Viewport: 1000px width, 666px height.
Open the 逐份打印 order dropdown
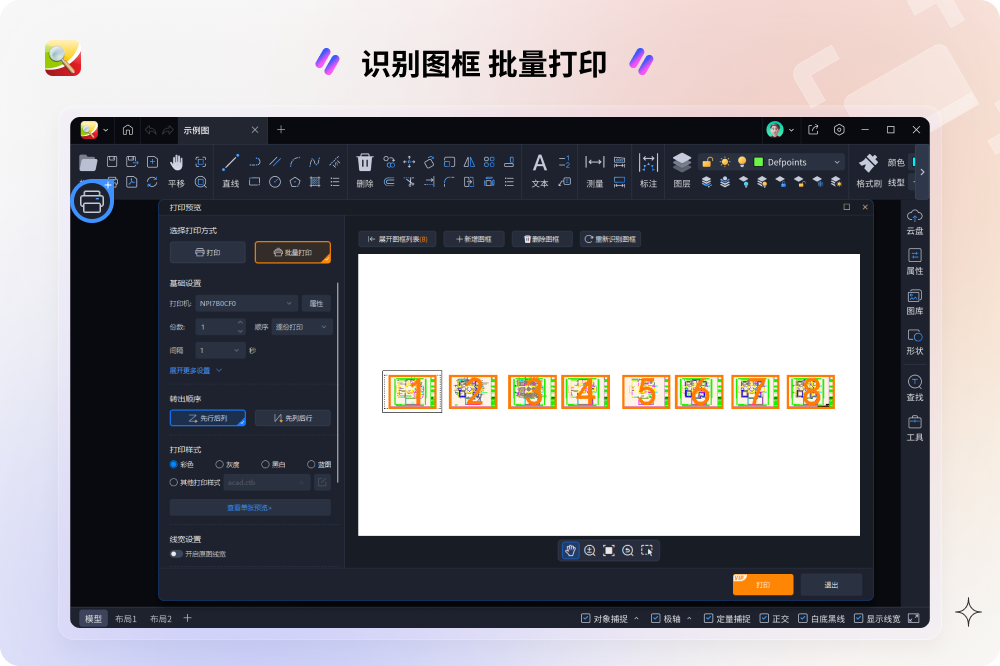301,326
